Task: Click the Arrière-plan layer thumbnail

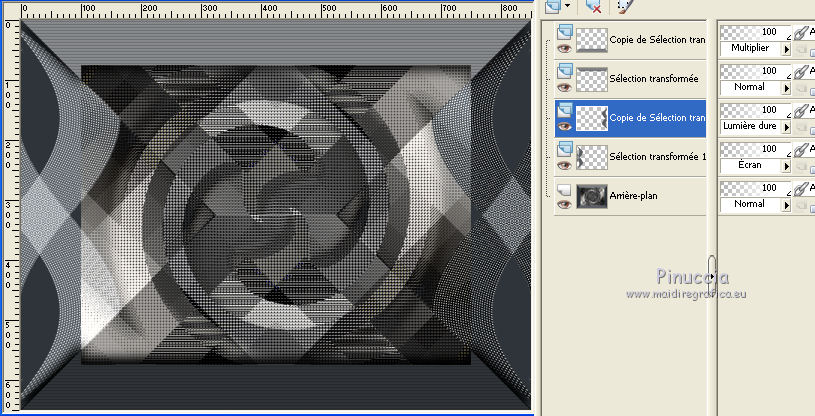Action: point(592,196)
